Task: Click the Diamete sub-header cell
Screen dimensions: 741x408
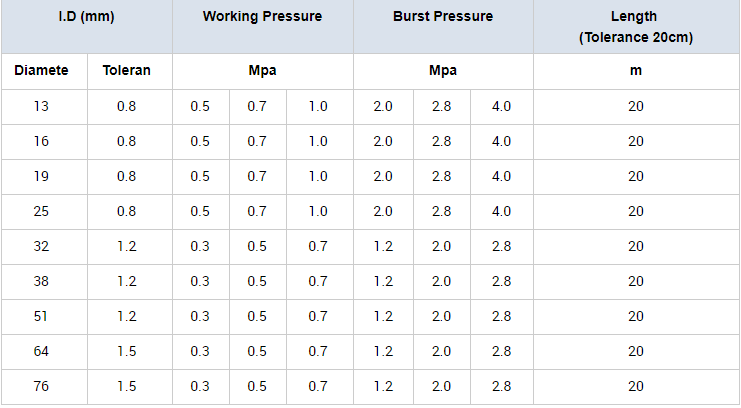Action: (x=41, y=71)
